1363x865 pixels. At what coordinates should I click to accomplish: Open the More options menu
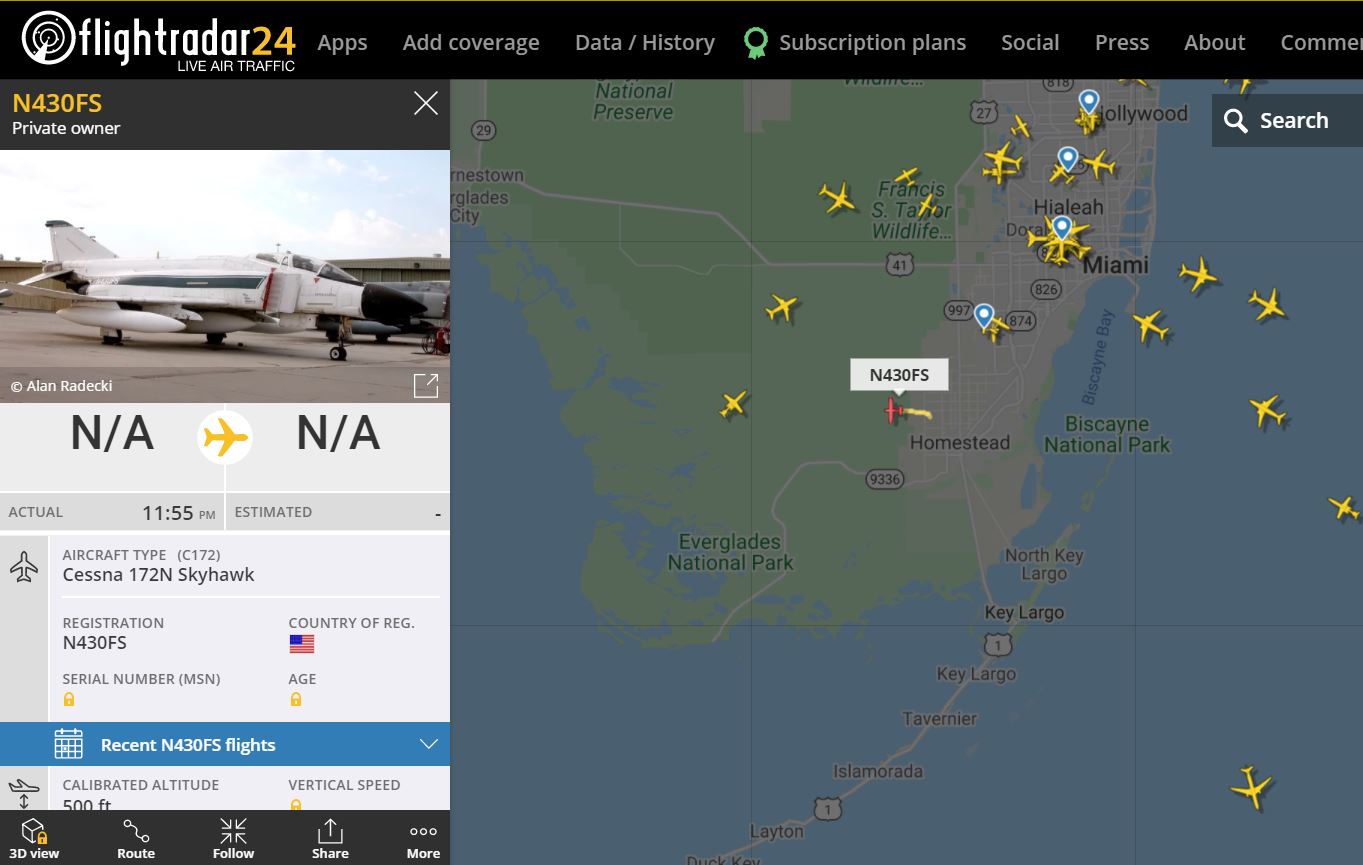423,838
